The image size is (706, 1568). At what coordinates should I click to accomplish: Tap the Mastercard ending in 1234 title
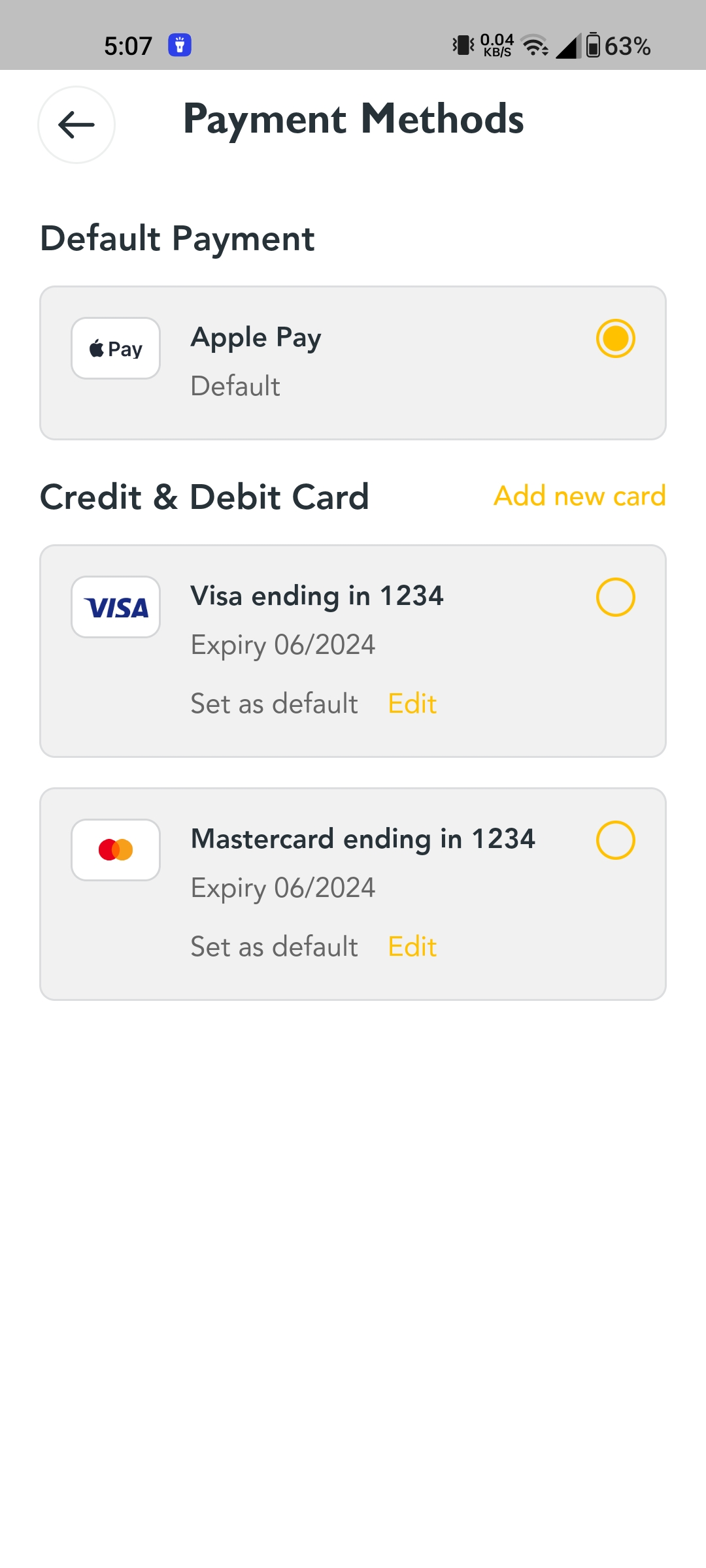point(363,840)
